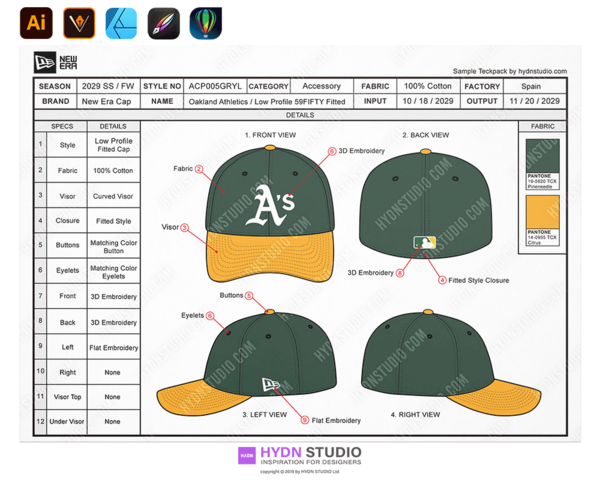Click 'Curved Visor' detail cell
This screenshot has height=480, width=600.
pyautogui.click(x=113, y=196)
